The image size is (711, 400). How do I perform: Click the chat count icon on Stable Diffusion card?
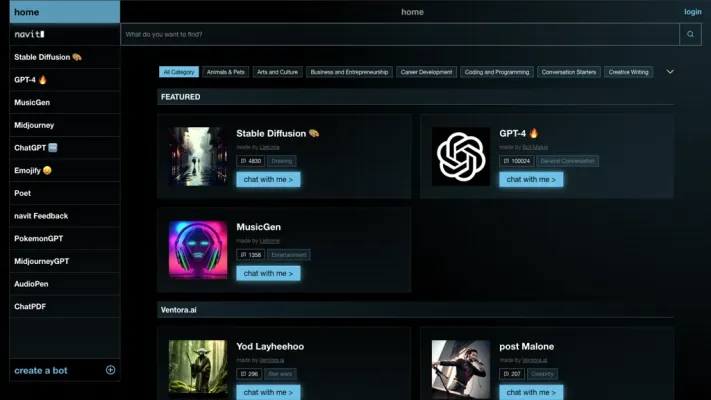coord(244,161)
